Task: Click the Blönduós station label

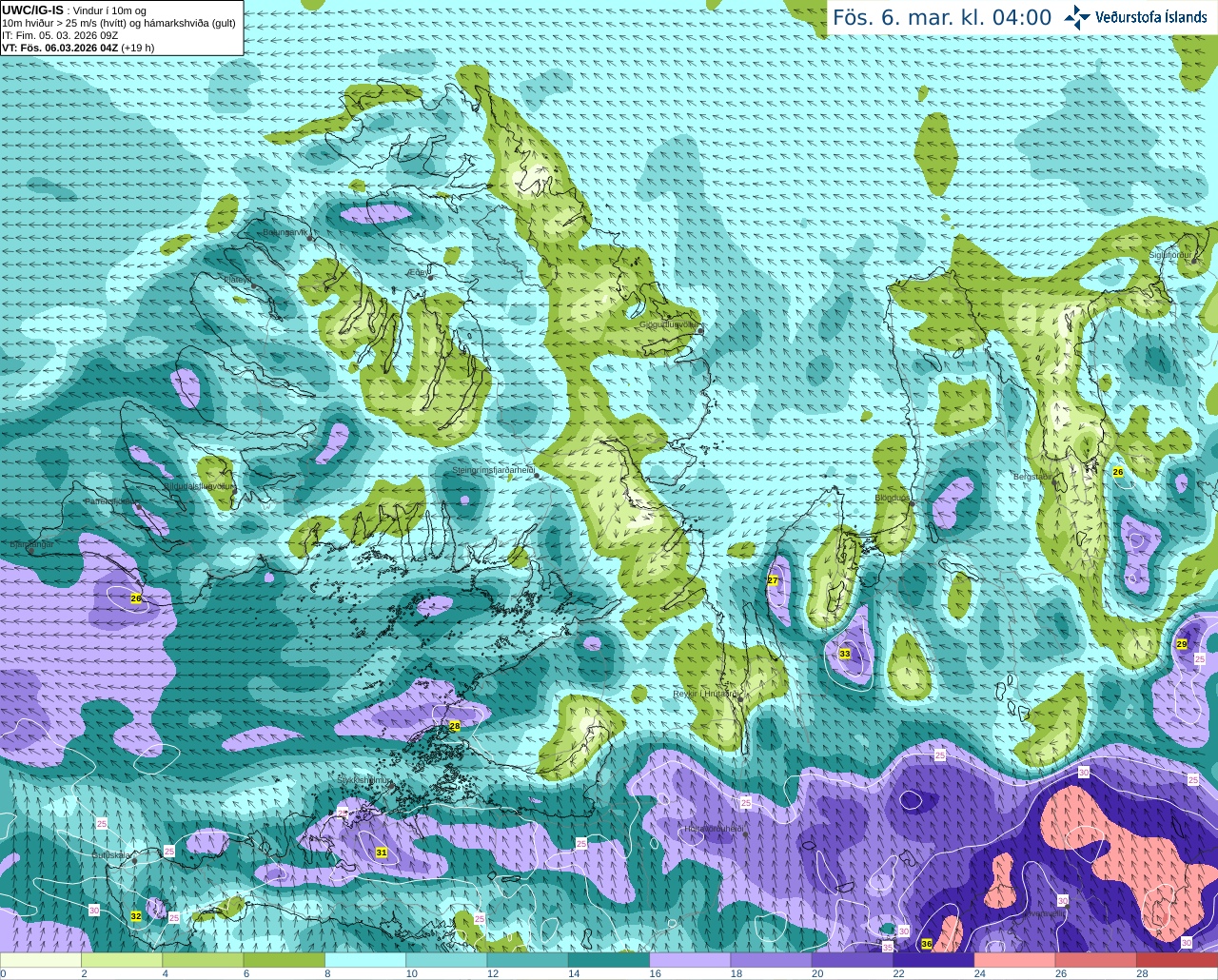Action: pos(892,498)
